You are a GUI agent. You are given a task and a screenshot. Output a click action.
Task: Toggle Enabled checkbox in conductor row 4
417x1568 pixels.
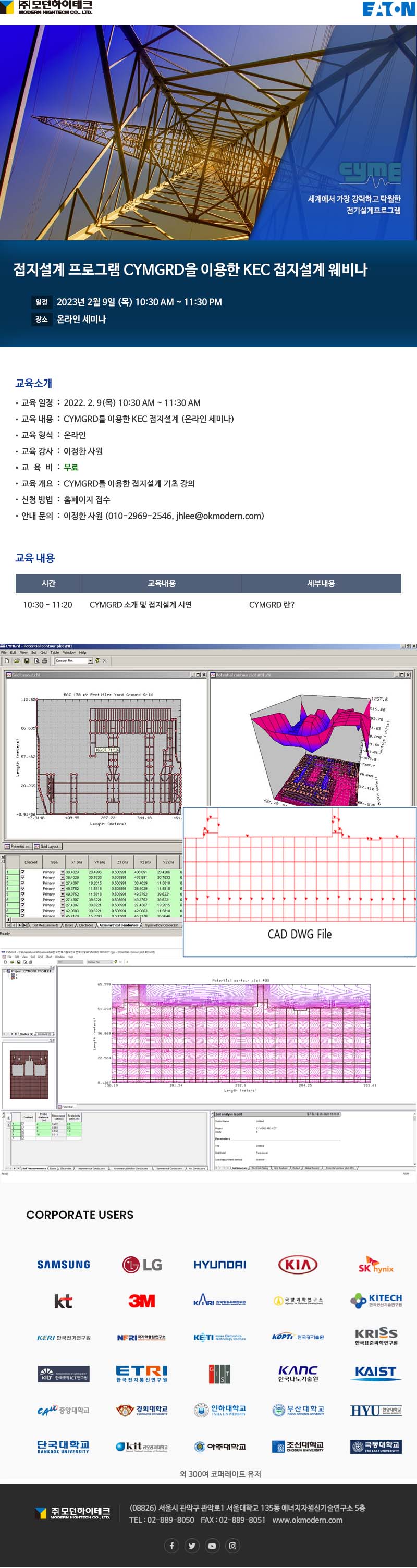(22, 888)
